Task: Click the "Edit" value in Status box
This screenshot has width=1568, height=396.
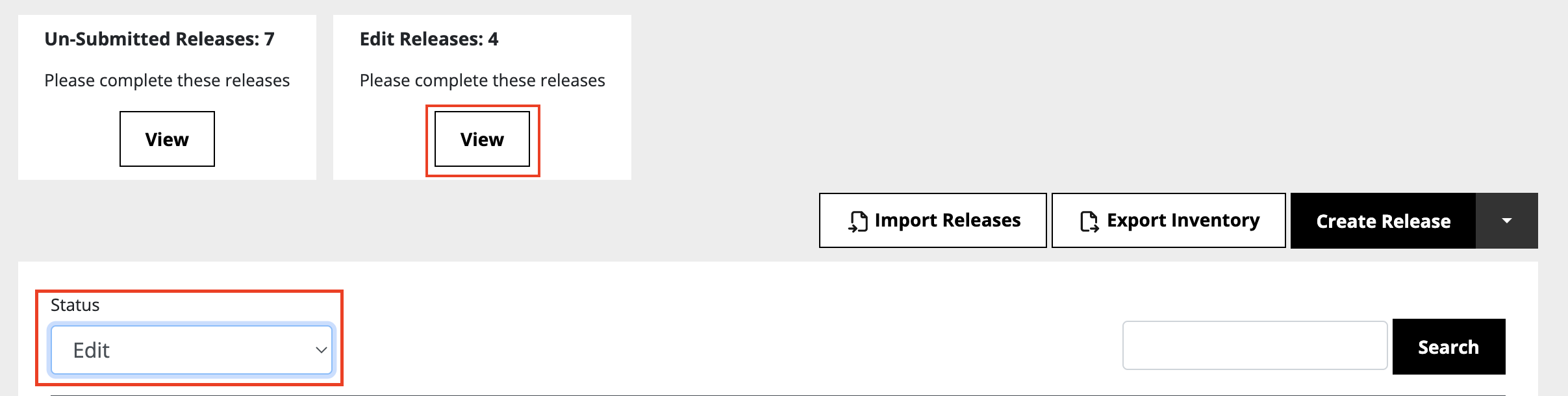Action: pos(92,351)
